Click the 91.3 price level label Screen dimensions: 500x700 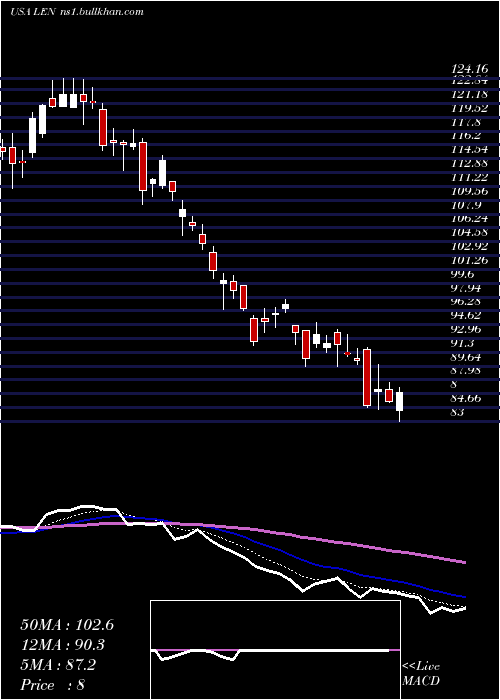(462, 343)
